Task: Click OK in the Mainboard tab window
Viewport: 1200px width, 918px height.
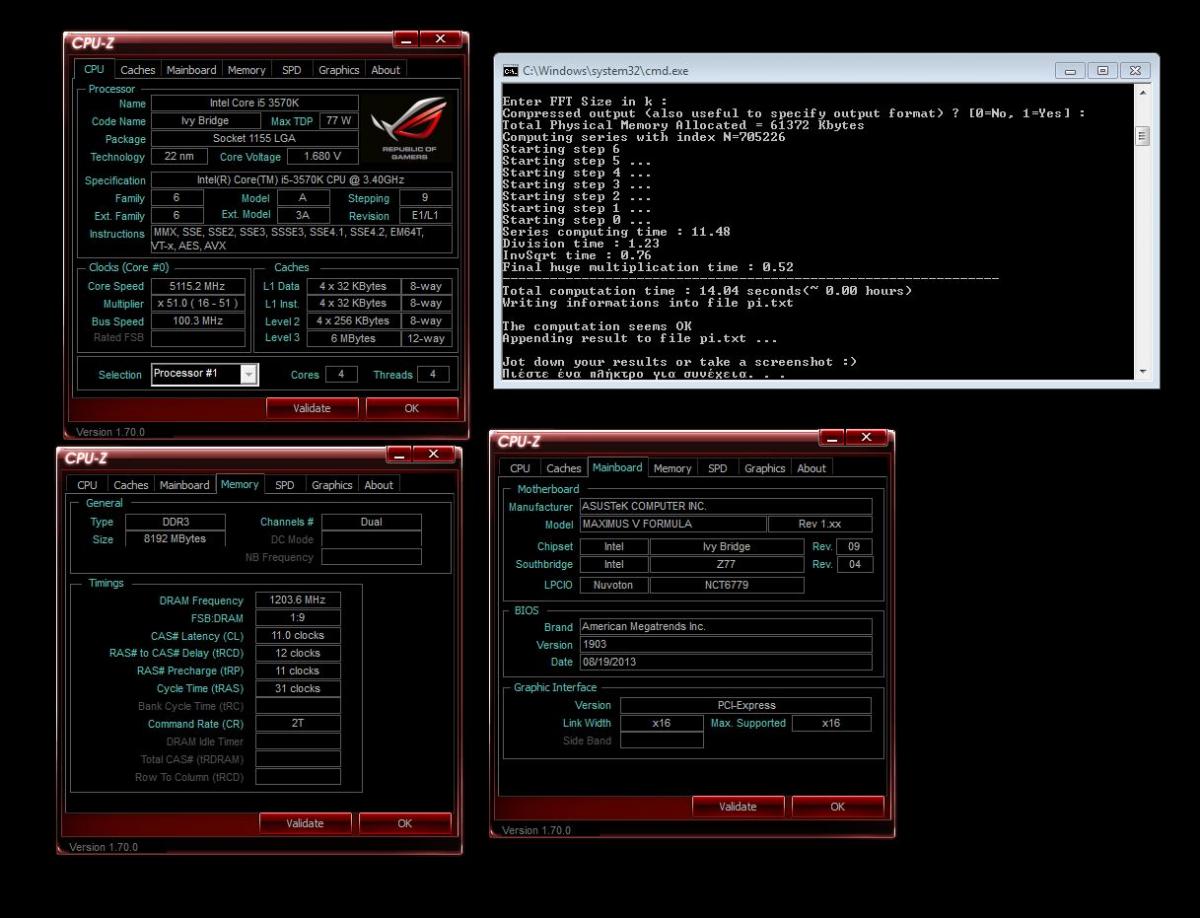Action: [x=838, y=806]
